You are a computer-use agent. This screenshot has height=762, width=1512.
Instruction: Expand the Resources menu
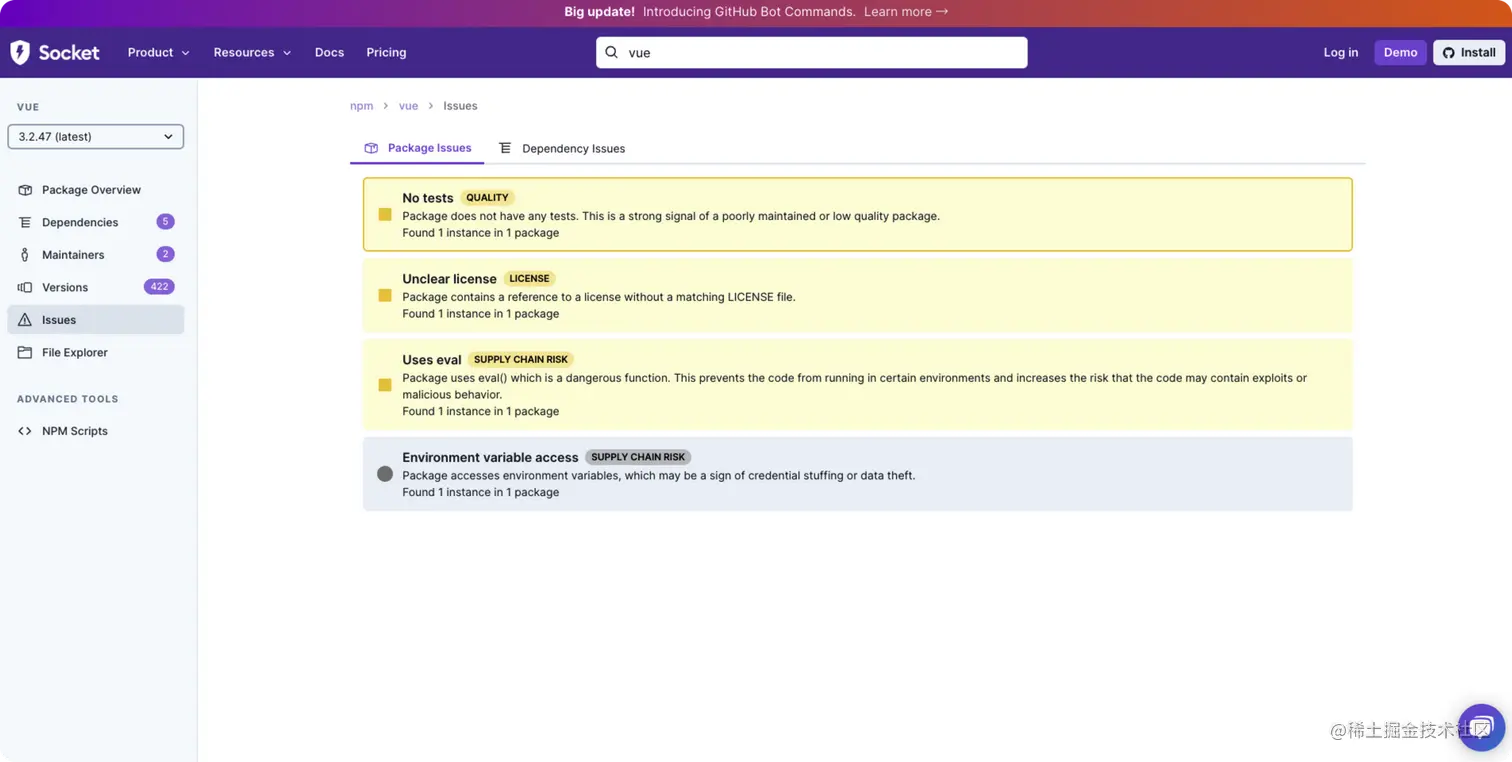tap(252, 52)
